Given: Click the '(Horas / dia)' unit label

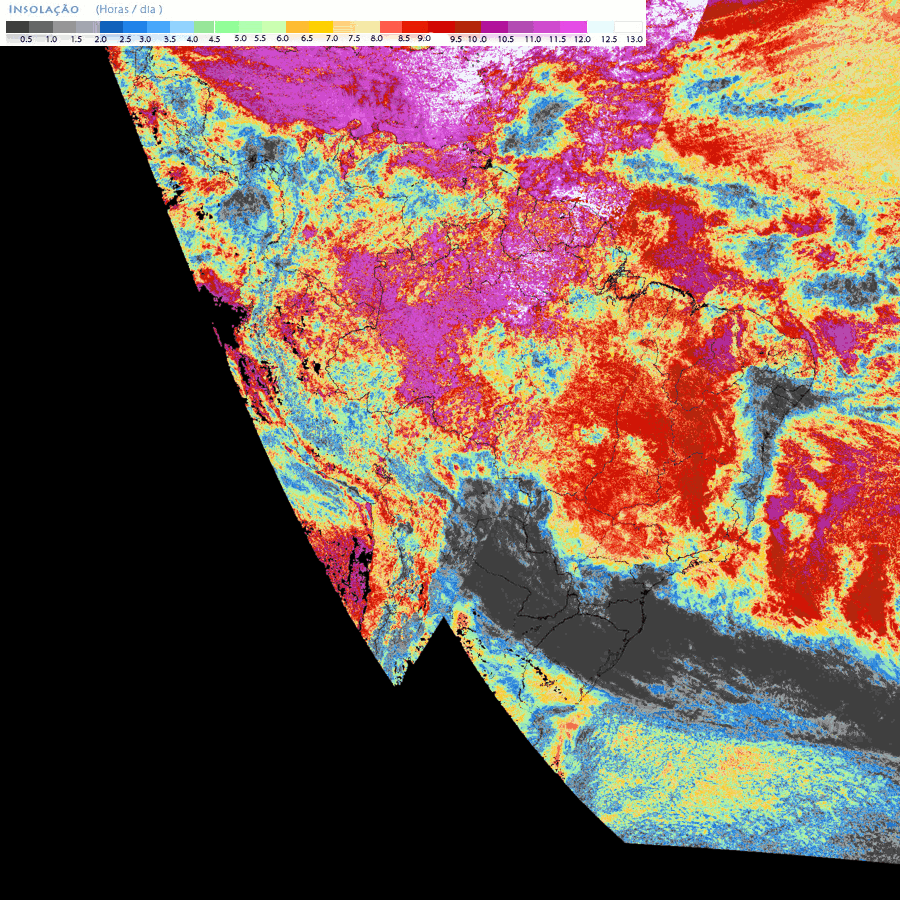Looking at the screenshot, I should (x=129, y=10).
